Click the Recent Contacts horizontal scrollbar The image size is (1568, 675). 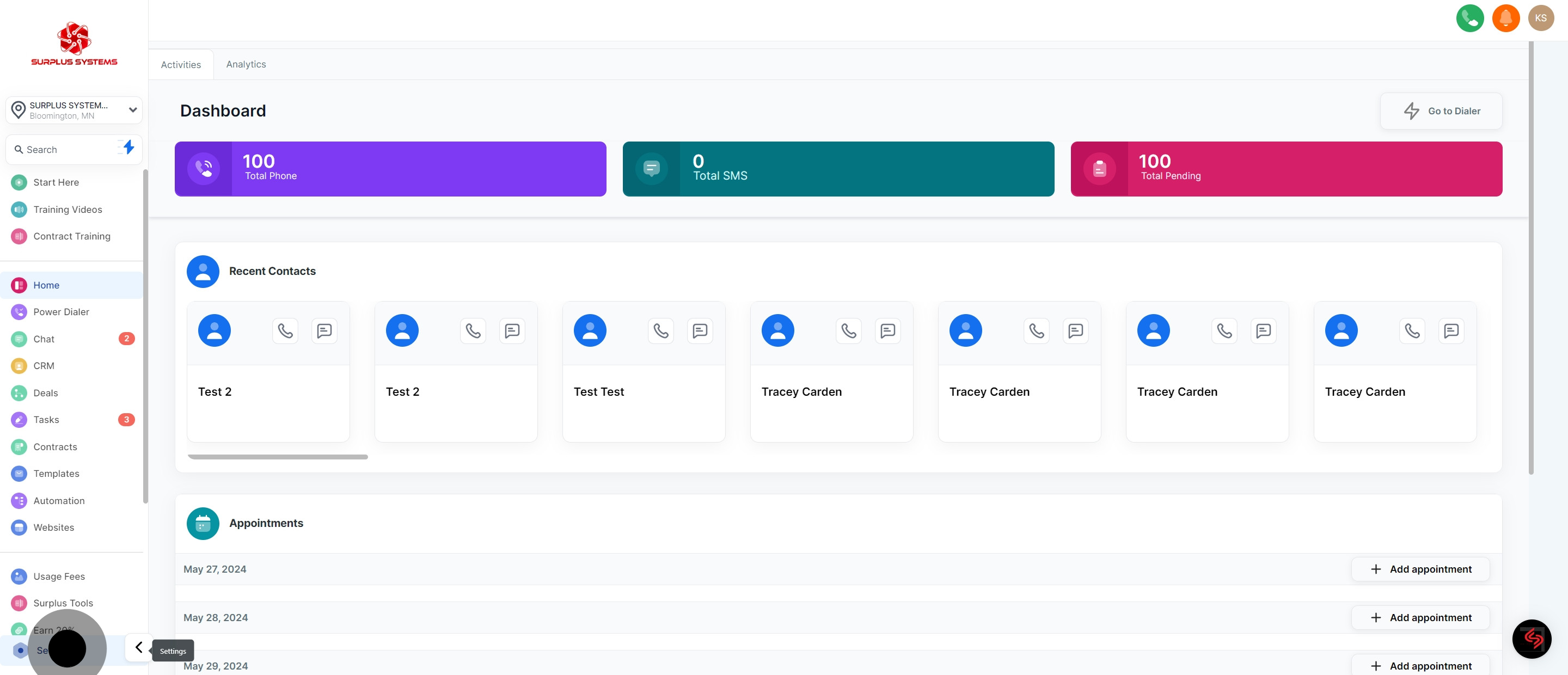tap(278, 457)
